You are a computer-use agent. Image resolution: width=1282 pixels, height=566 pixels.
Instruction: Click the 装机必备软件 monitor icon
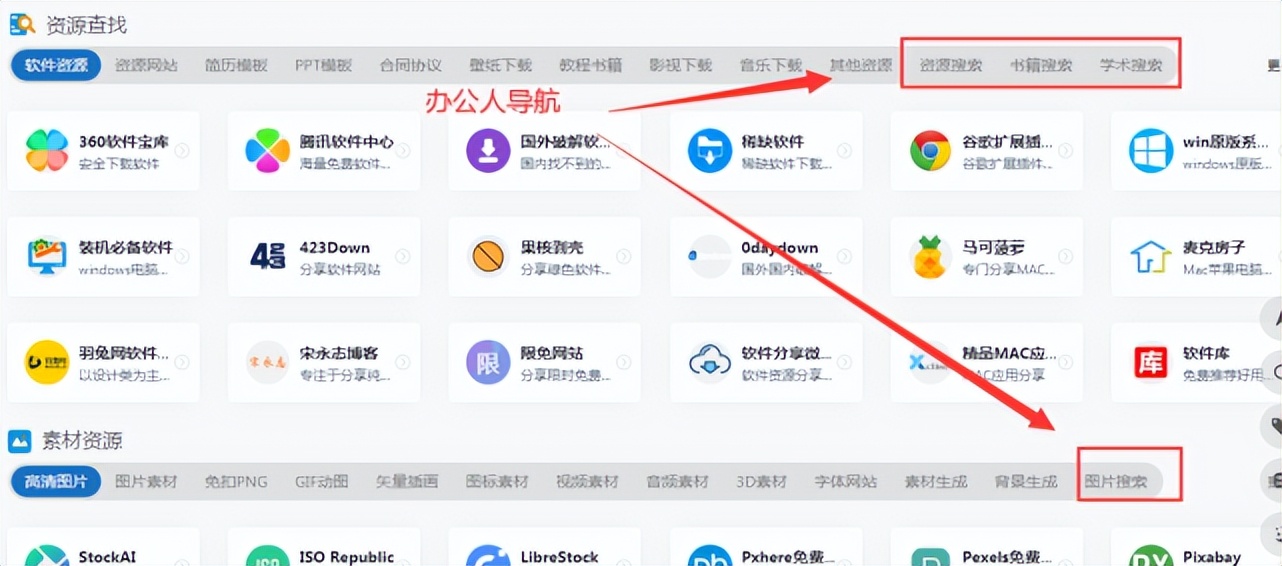pos(46,257)
